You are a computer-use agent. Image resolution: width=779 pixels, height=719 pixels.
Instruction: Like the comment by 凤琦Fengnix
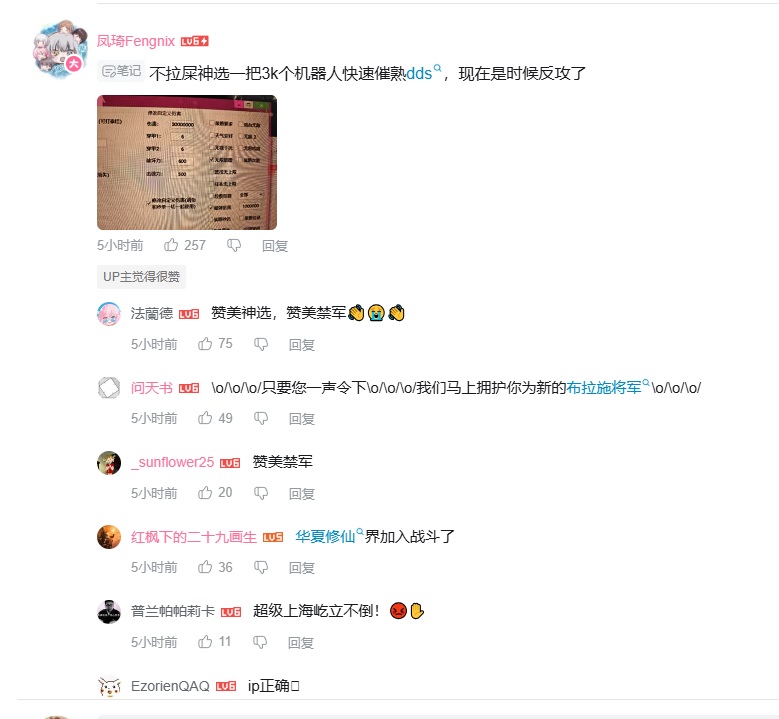tap(171, 245)
